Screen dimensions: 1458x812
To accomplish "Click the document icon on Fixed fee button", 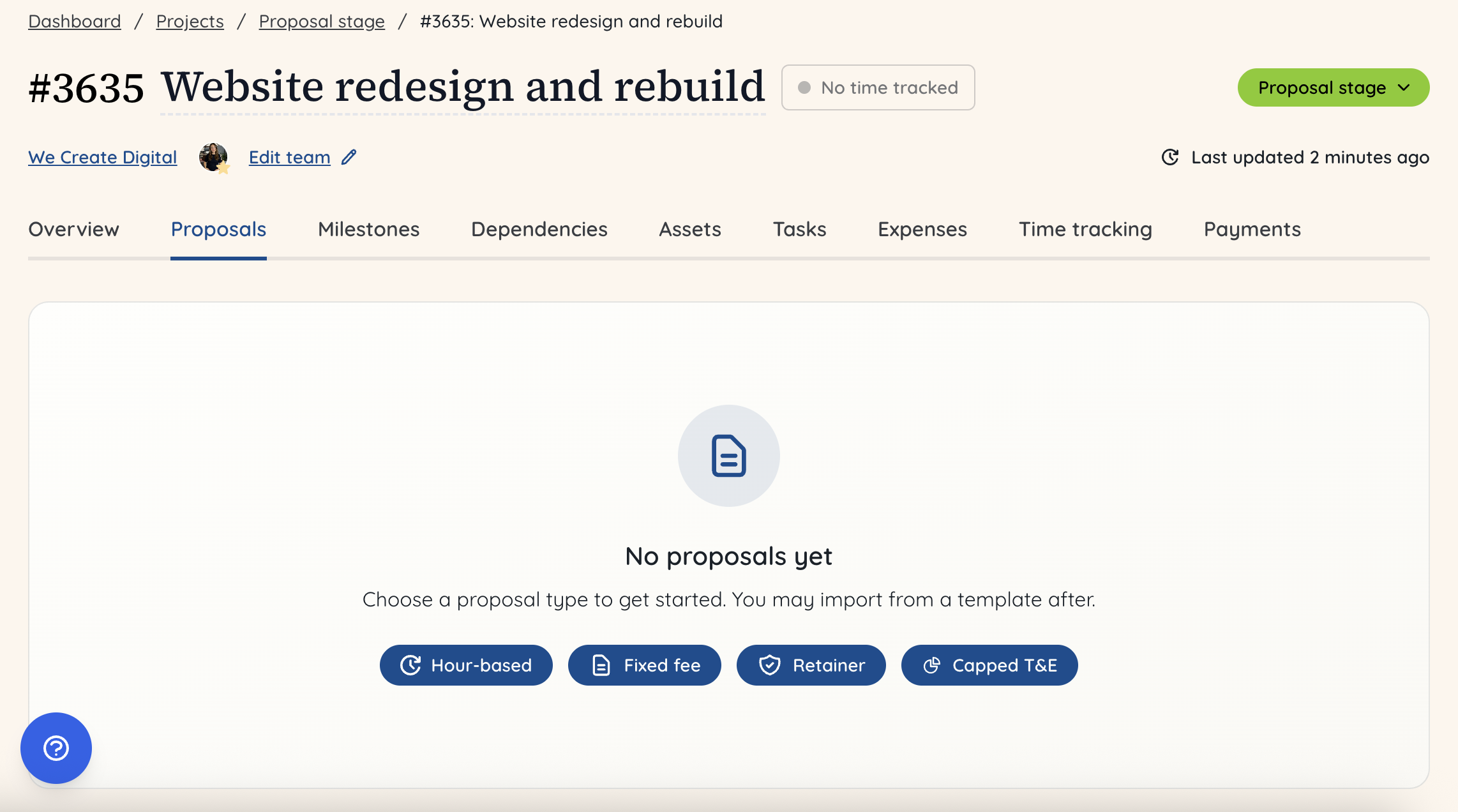I will click(x=600, y=665).
